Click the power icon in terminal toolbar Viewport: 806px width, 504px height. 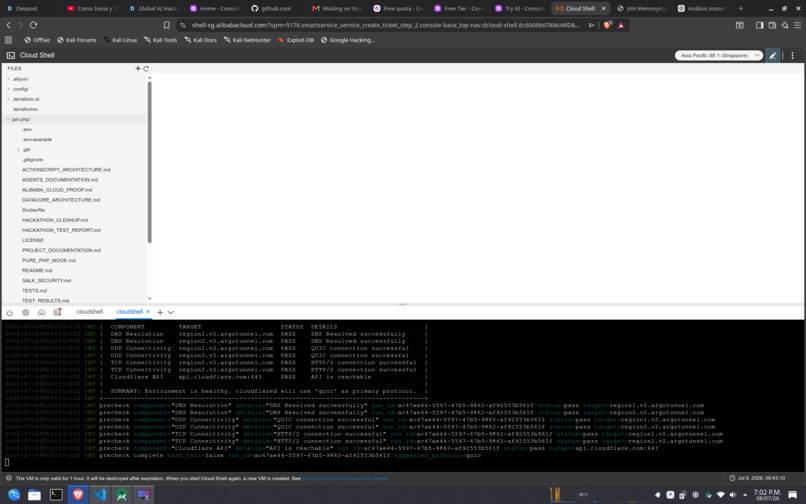coord(10,312)
